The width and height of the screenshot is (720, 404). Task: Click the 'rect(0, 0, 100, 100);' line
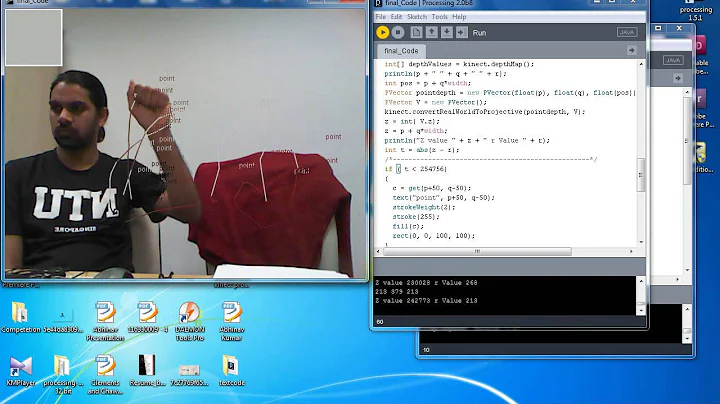(x=433, y=236)
